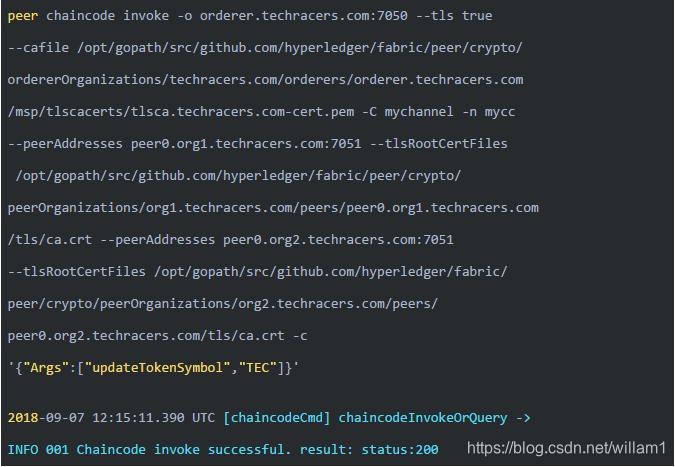Click the '/tls/ca.crt' path on org1 line
This screenshot has width=675, height=467.
pos(50,240)
